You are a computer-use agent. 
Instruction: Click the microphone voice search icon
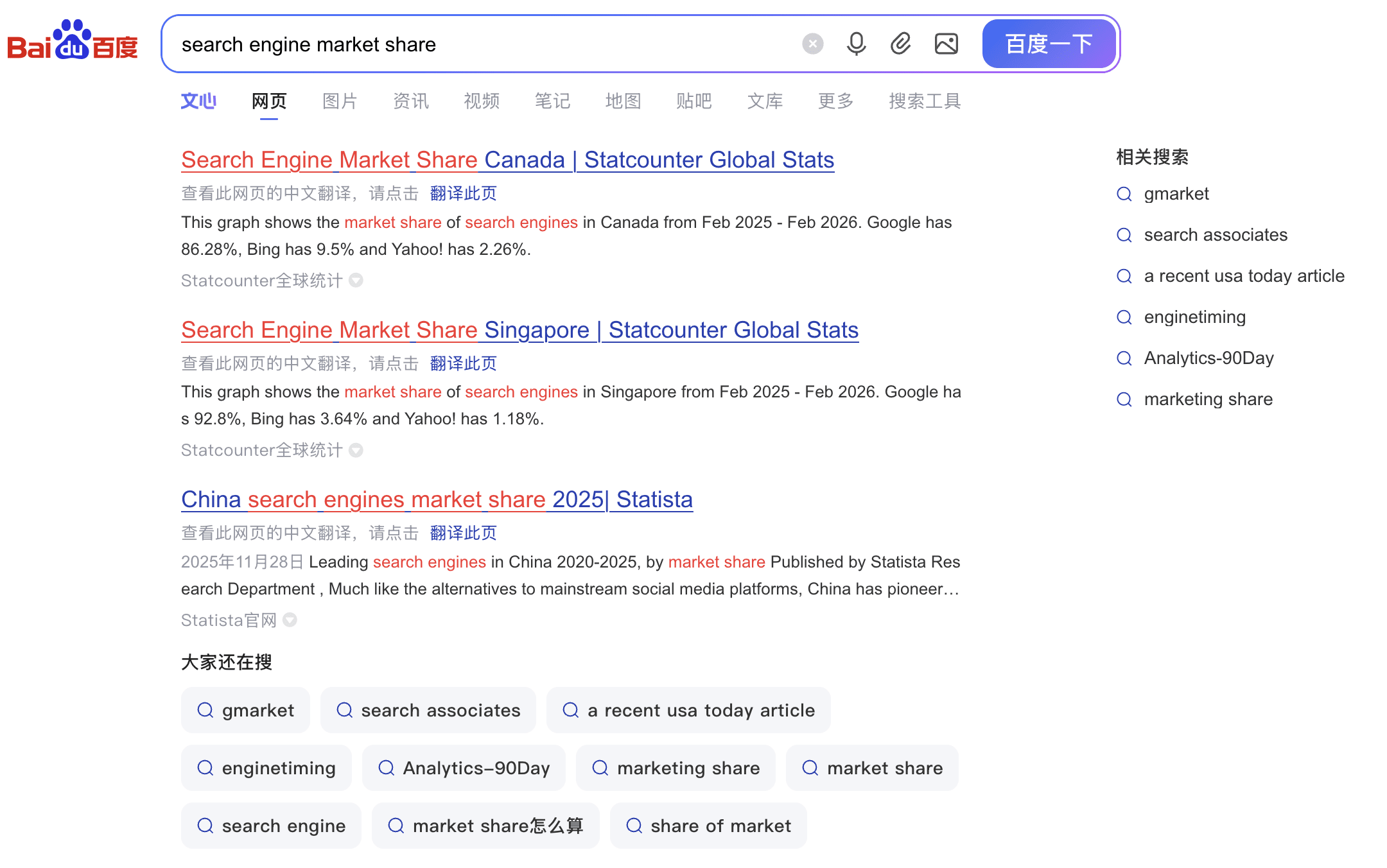[856, 44]
